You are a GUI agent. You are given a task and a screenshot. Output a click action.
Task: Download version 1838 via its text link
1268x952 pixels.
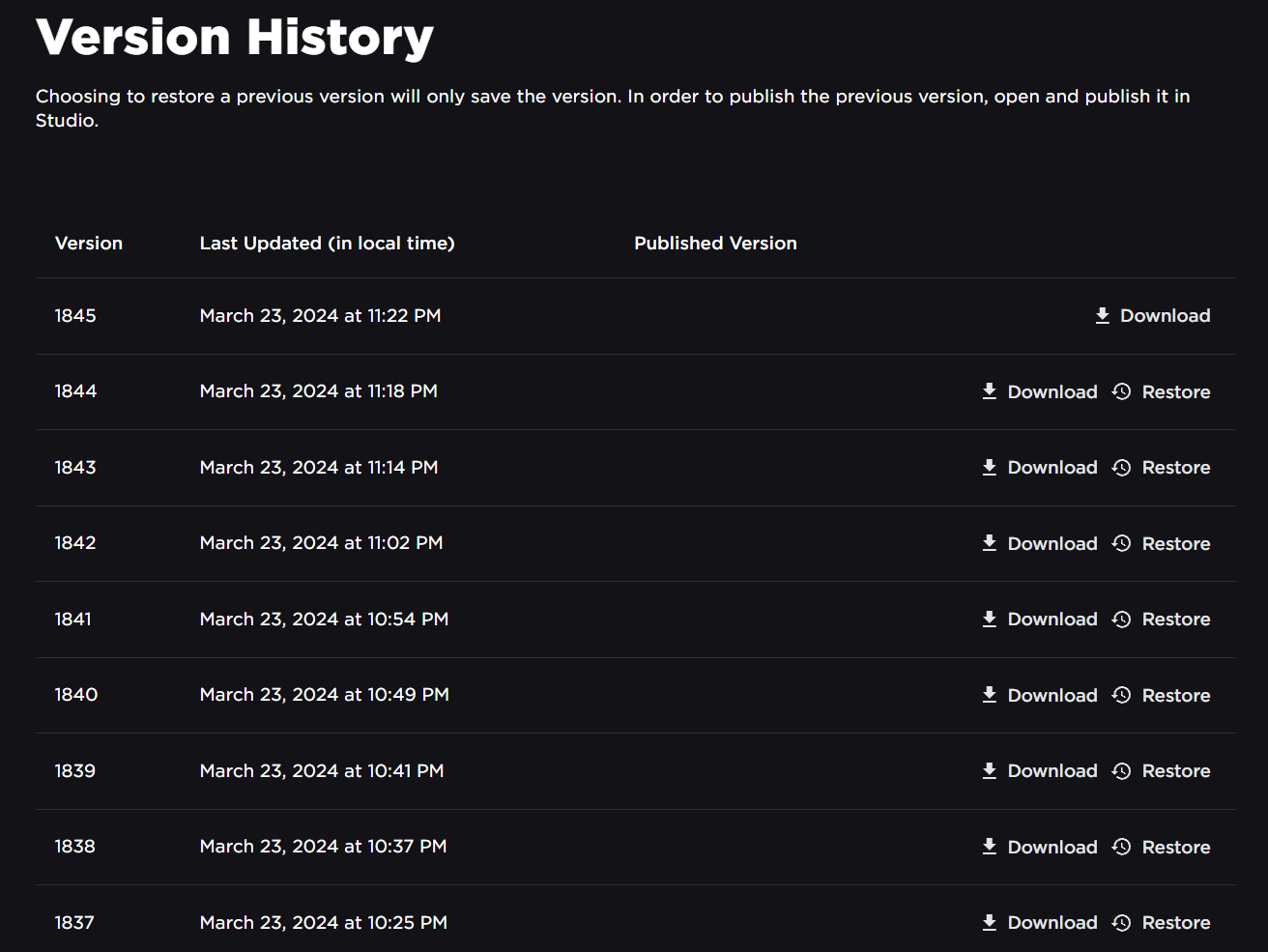(x=1052, y=847)
